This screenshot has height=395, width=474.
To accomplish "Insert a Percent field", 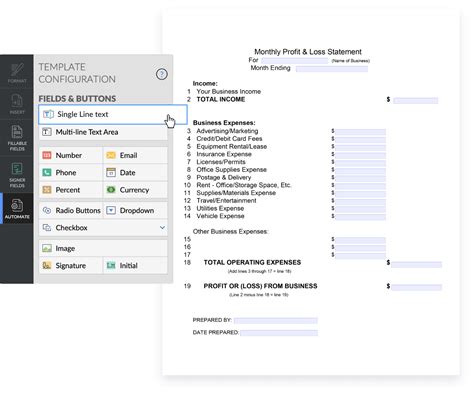I will [x=70, y=190].
